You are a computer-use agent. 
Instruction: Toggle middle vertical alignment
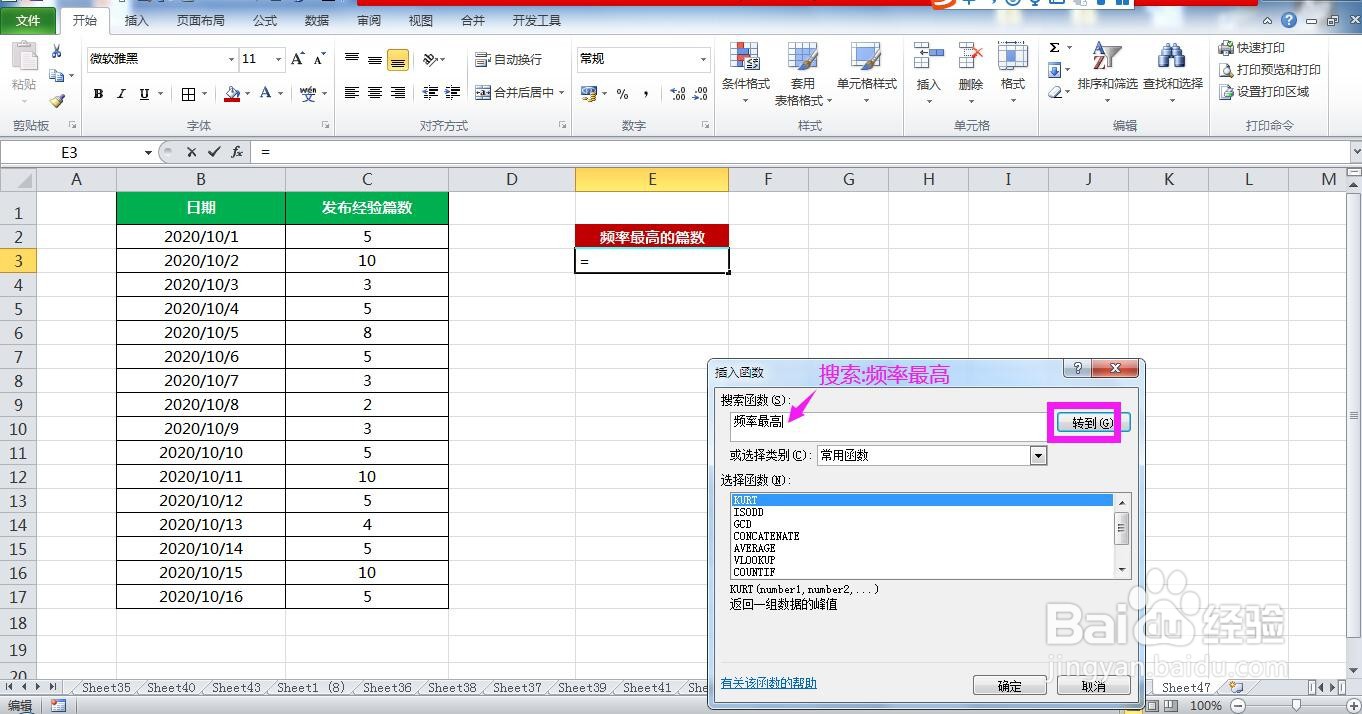375,60
